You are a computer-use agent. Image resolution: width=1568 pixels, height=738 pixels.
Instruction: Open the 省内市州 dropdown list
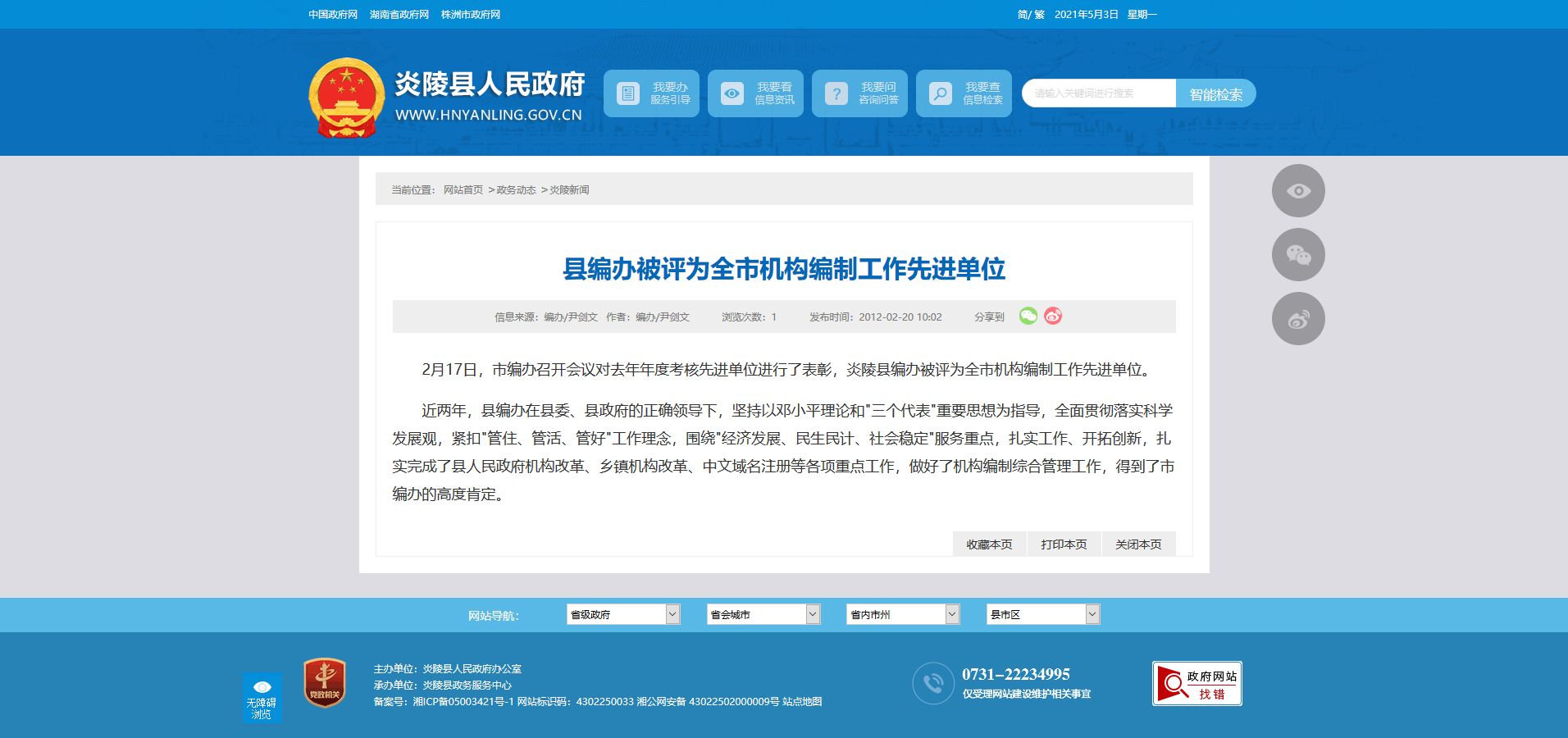(x=902, y=614)
